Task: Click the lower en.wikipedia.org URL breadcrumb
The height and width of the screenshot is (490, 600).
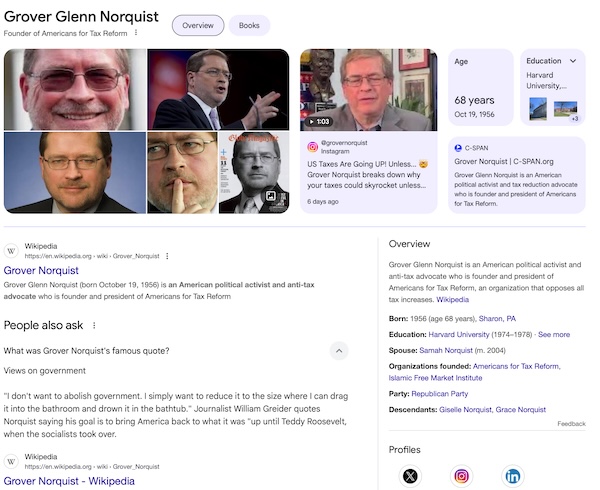Action: [x=92, y=467]
